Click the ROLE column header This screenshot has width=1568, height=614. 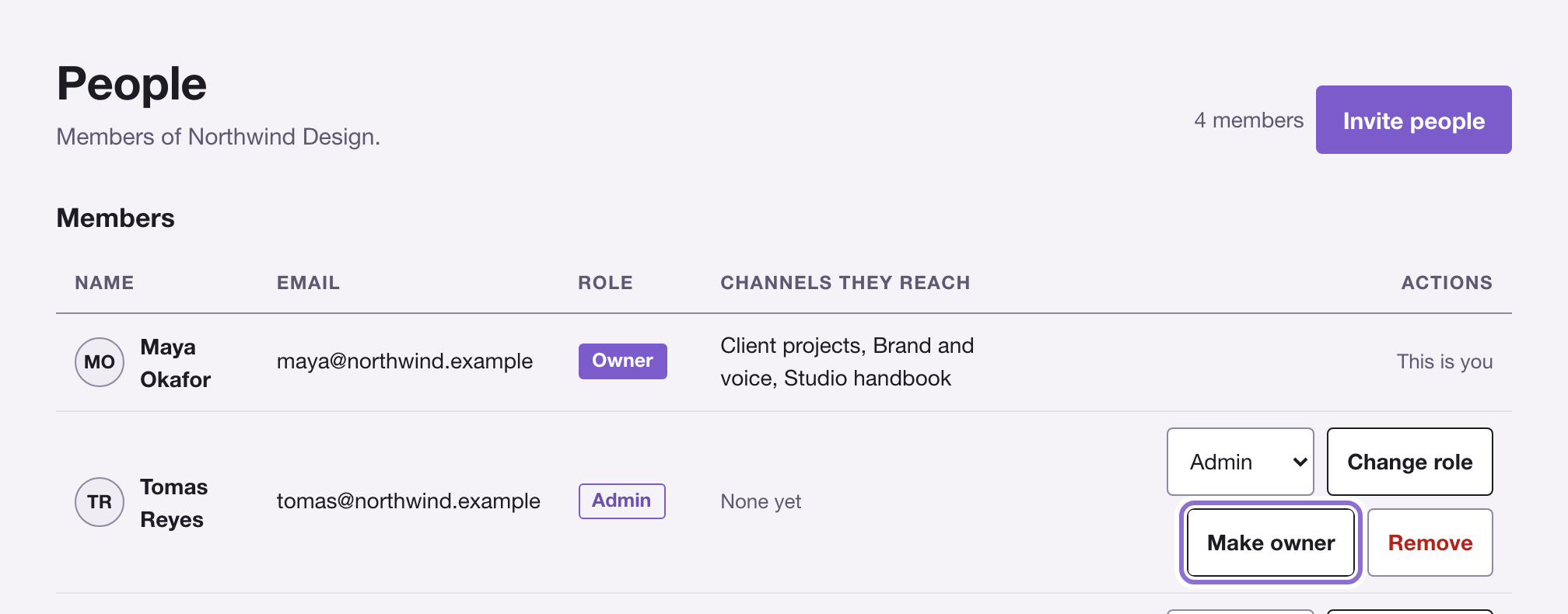click(605, 283)
